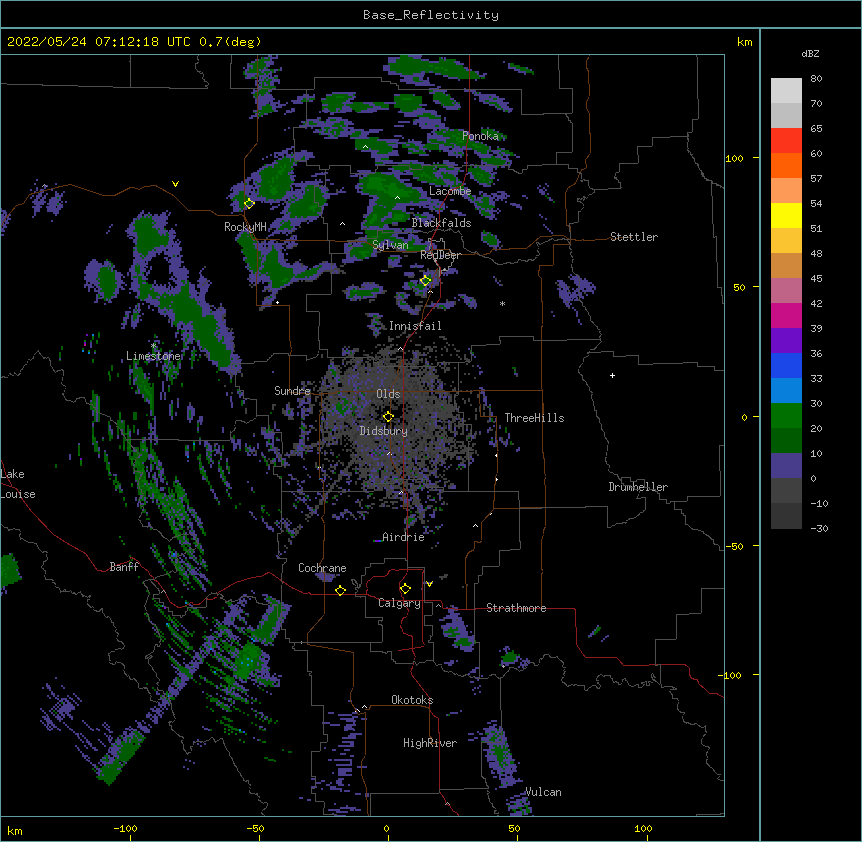Click the Cochrane label

click(x=322, y=568)
